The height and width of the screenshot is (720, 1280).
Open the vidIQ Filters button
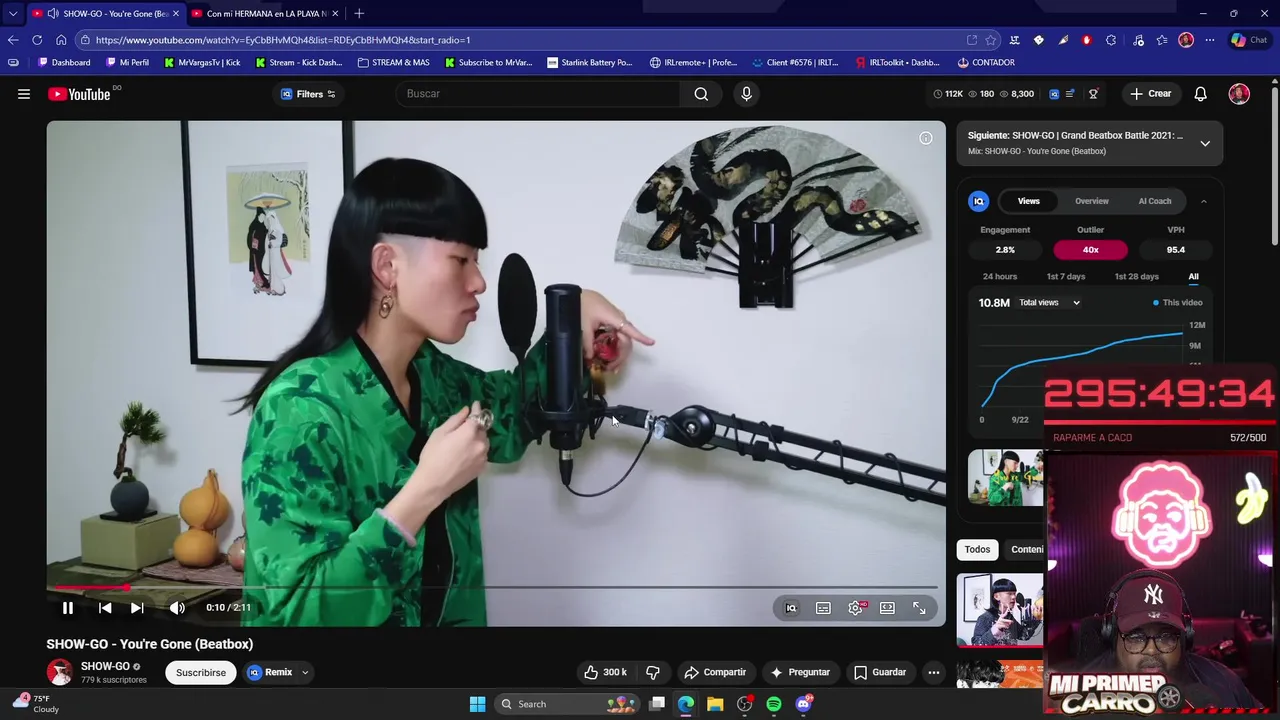click(x=307, y=94)
